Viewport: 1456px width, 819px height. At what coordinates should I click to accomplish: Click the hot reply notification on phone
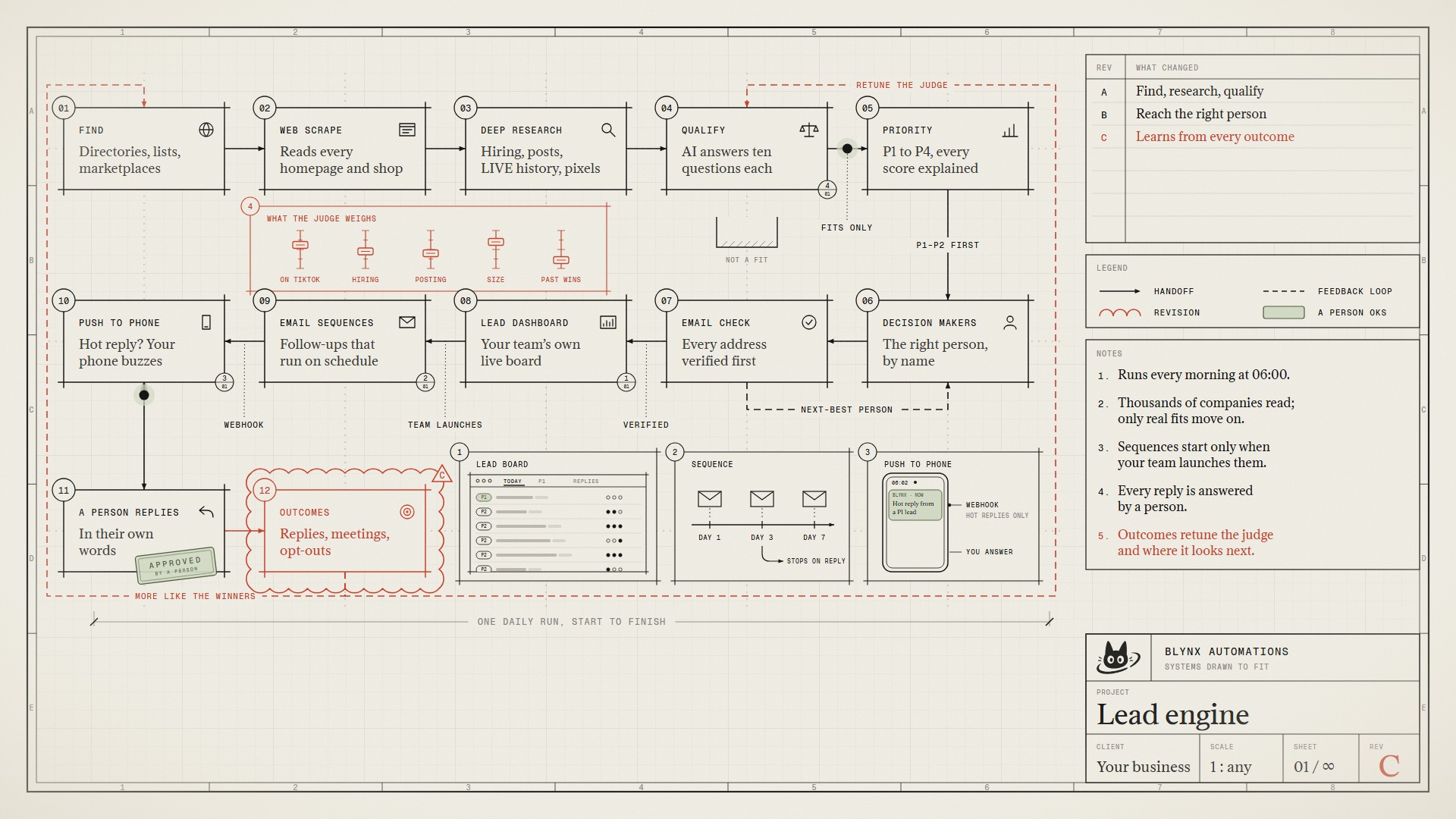tap(915, 504)
